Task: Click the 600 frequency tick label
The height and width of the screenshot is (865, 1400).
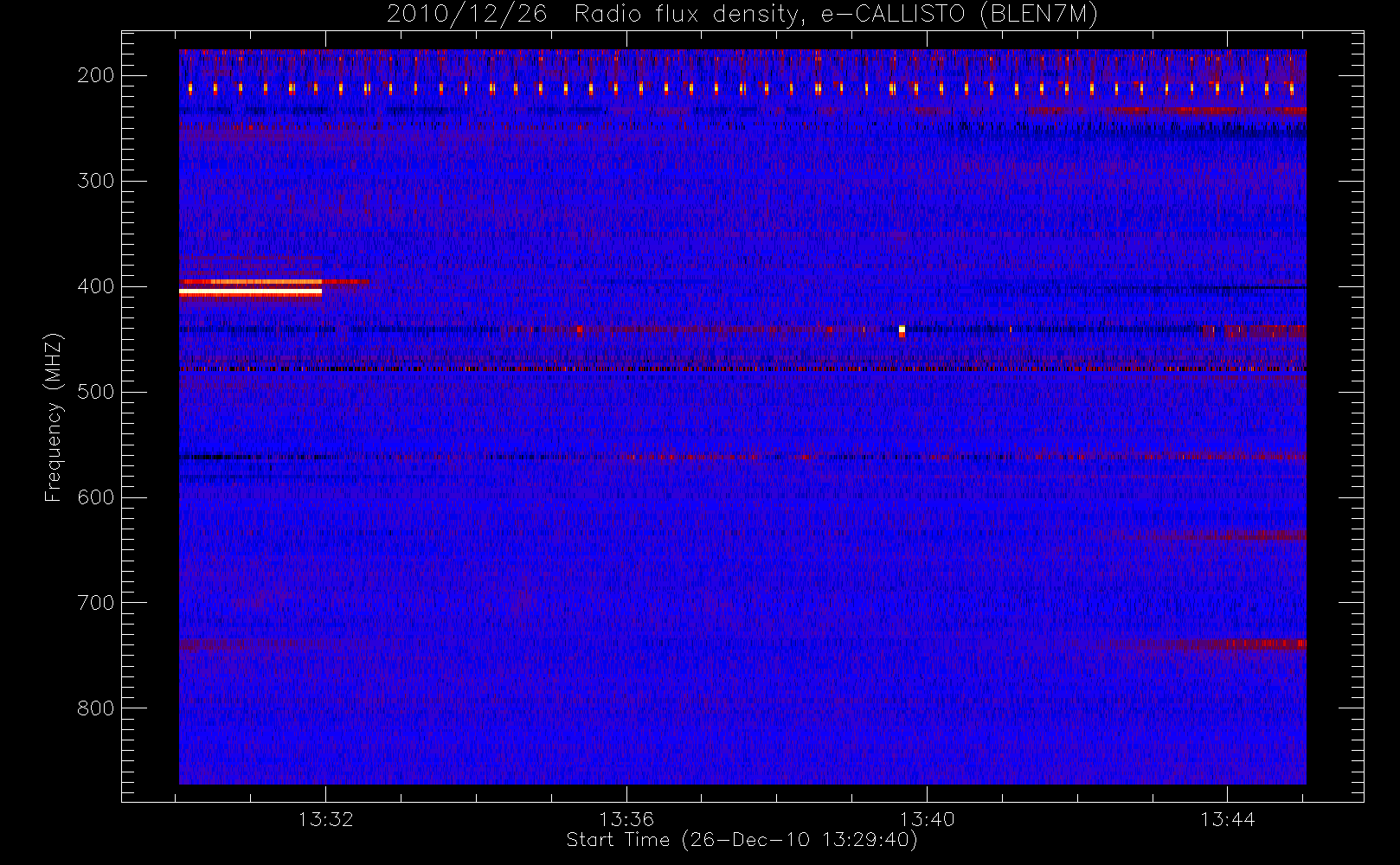Action: (x=96, y=497)
